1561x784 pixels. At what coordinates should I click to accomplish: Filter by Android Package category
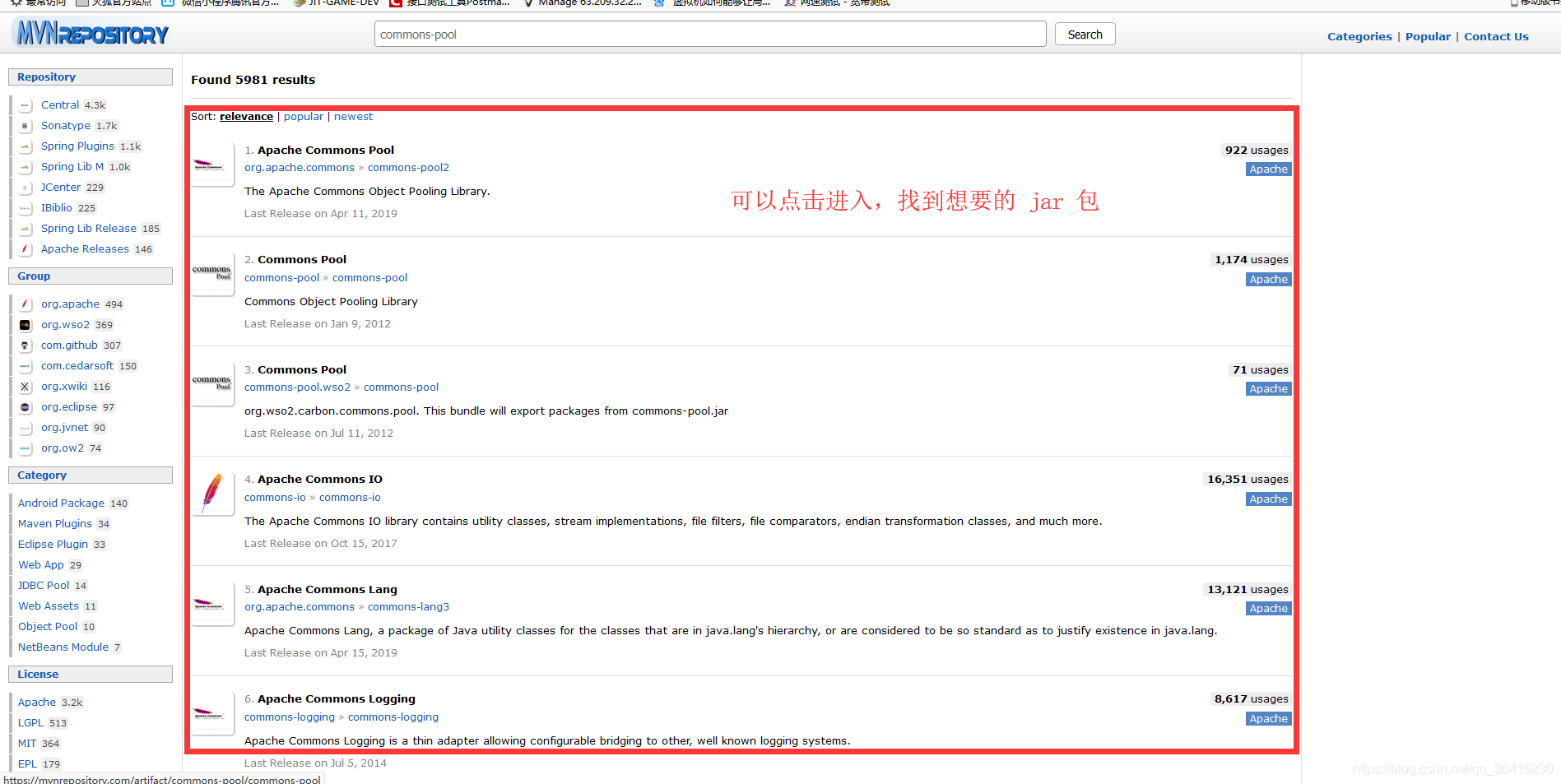pyautogui.click(x=61, y=503)
